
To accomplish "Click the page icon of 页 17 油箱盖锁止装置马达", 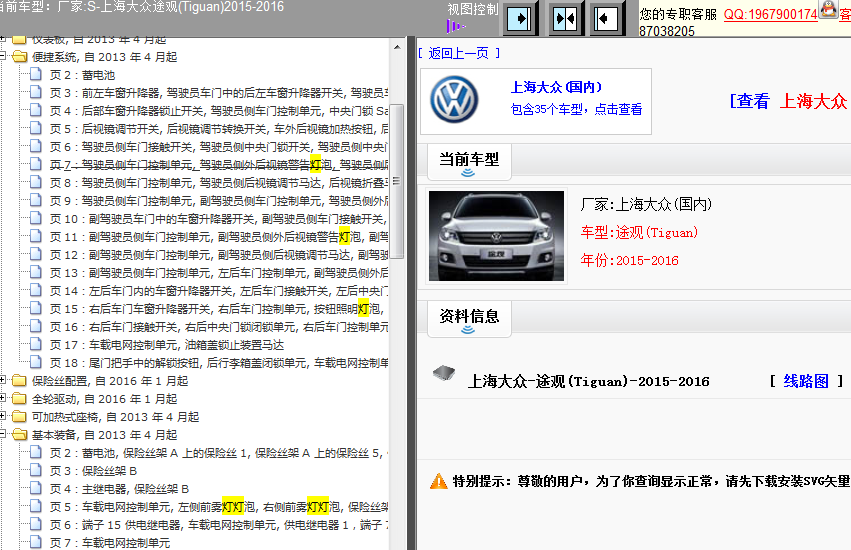I will (36, 344).
